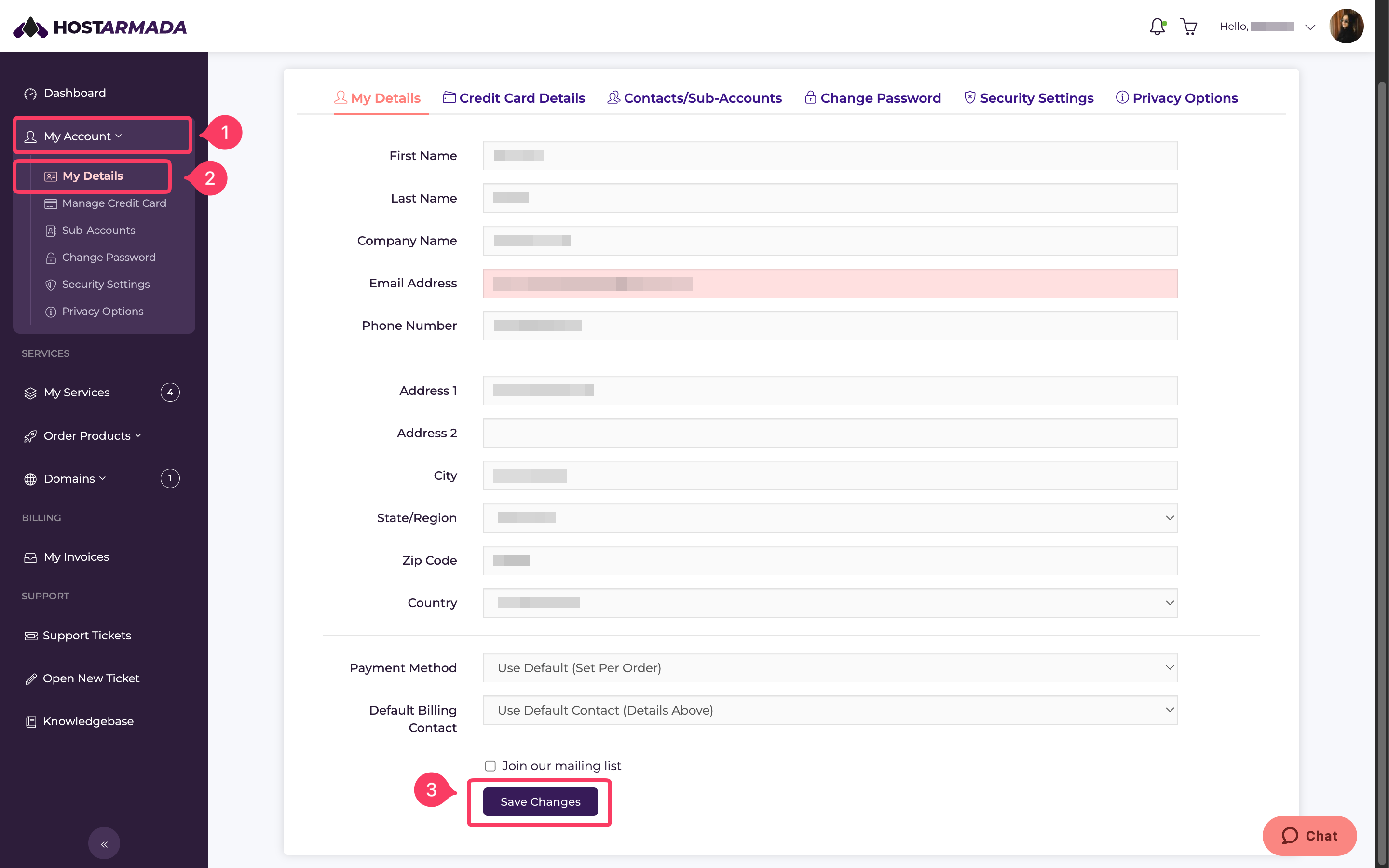Open the notifications bell
1389x868 pixels.
tap(1157, 27)
